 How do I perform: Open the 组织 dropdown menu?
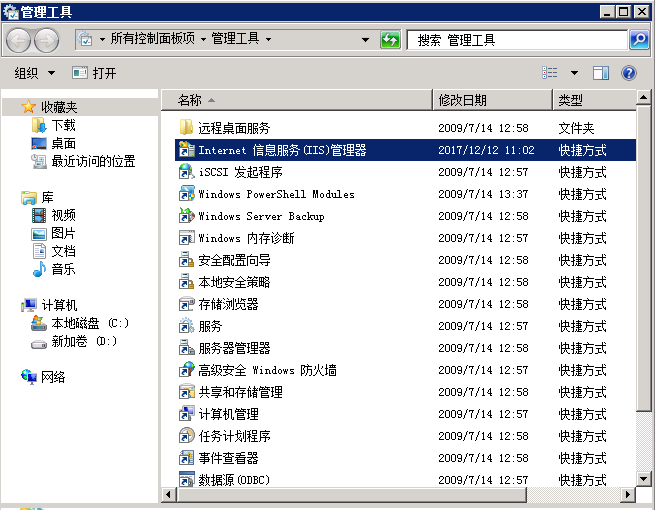[x=34, y=73]
